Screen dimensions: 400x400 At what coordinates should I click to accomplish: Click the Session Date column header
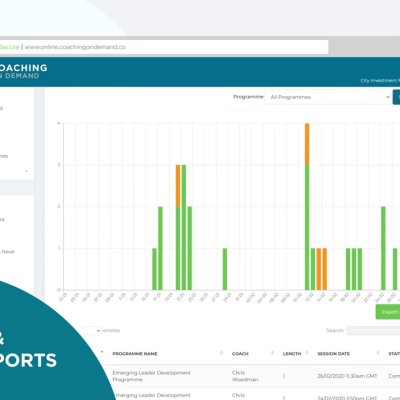[333, 354]
